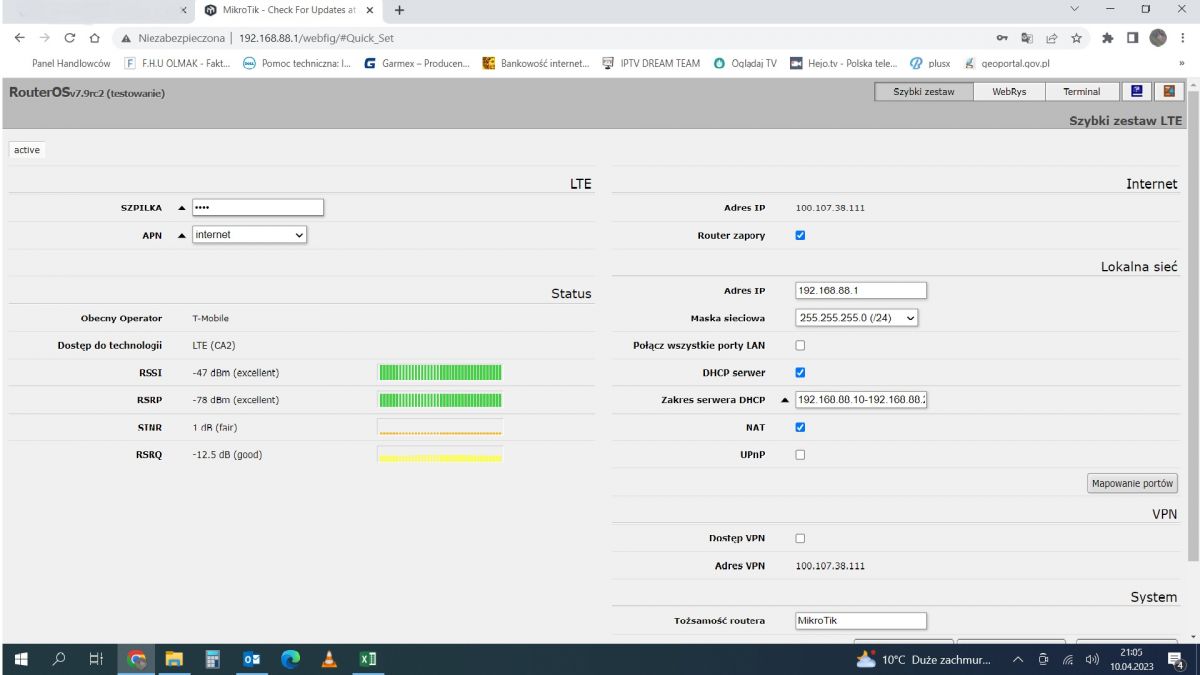
Task: Click the Tożsamość routera input field
Action: (860, 620)
